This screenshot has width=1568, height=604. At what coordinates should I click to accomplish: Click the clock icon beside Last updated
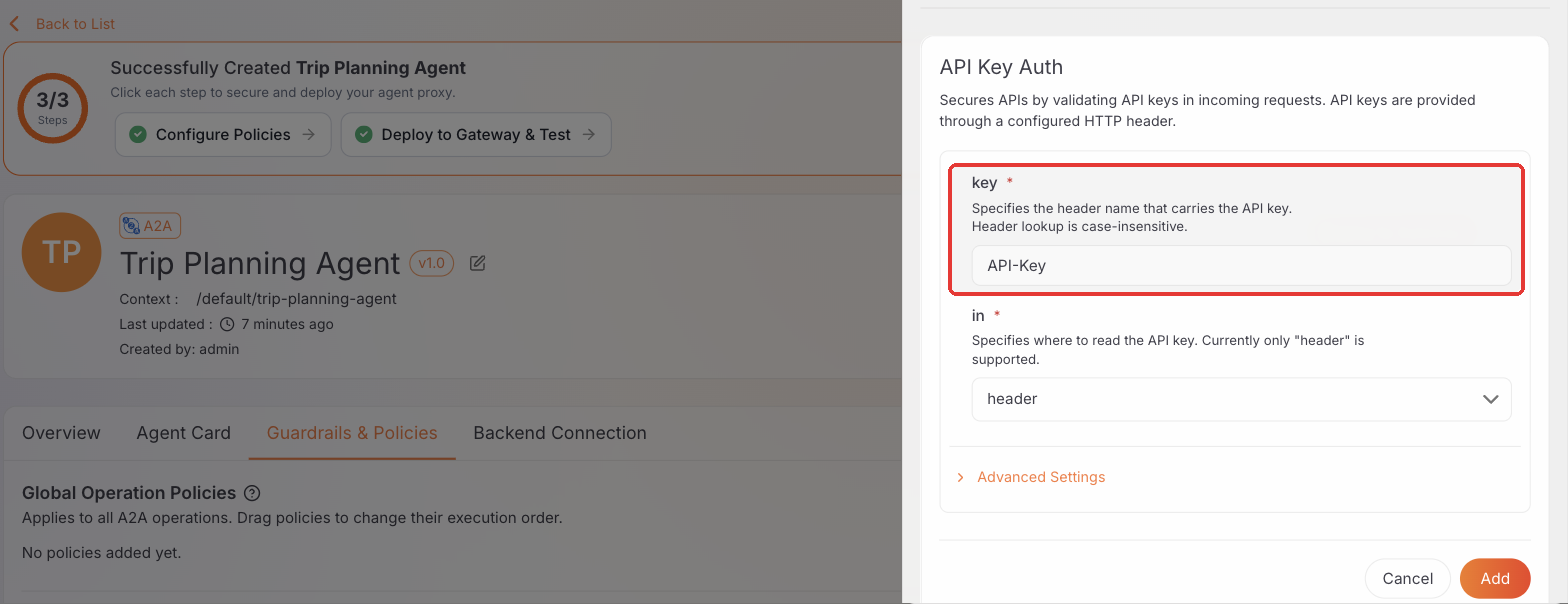[x=227, y=324]
